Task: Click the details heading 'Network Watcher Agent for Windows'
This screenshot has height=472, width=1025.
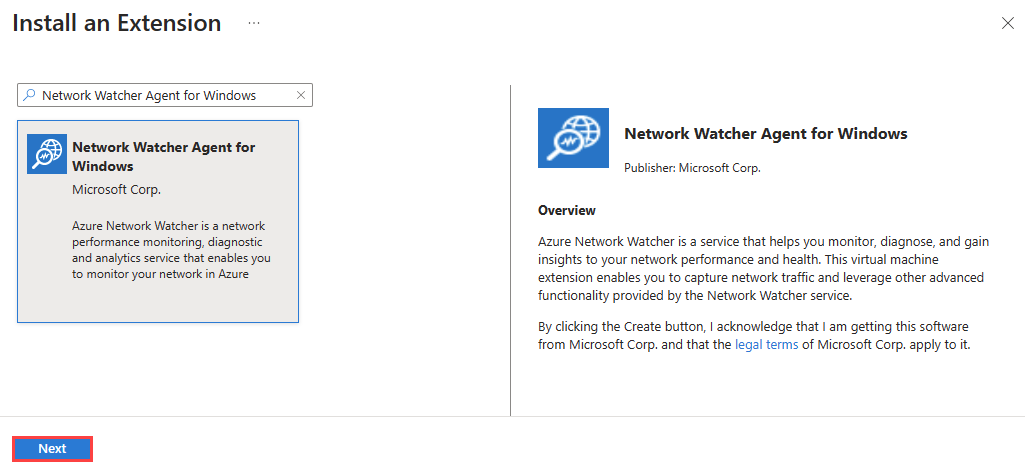Action: coord(765,134)
